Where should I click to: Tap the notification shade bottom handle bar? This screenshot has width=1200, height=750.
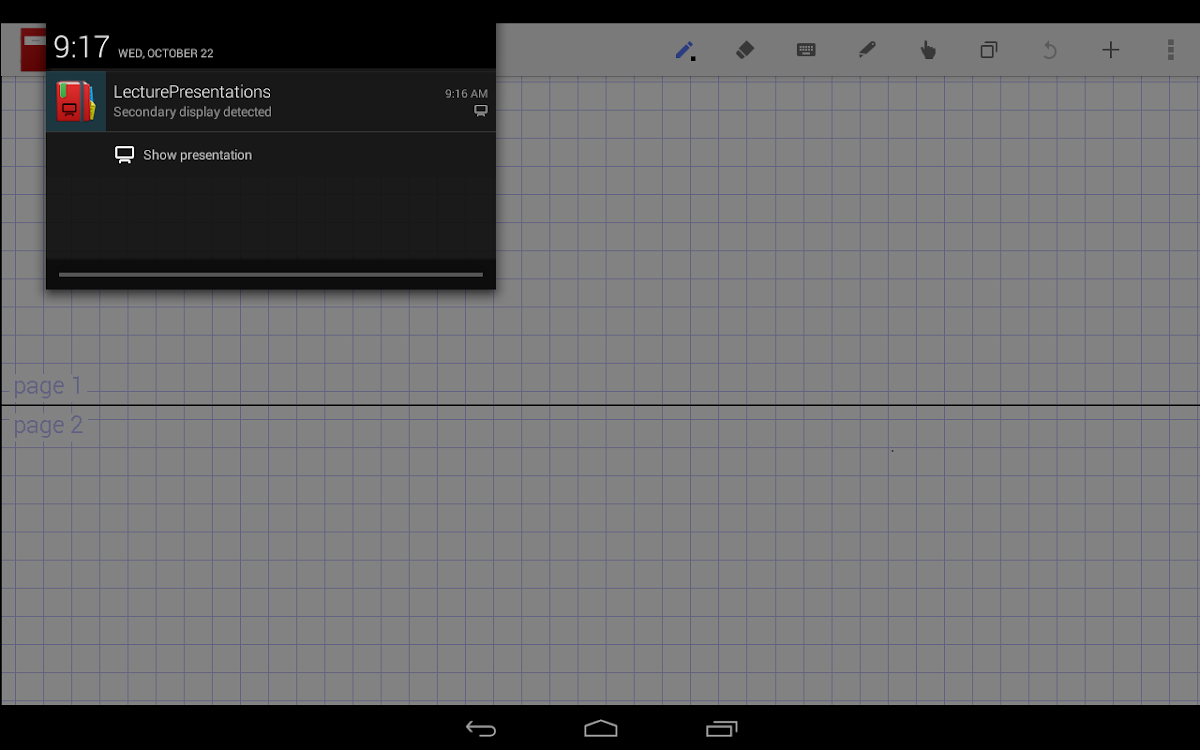(x=271, y=274)
